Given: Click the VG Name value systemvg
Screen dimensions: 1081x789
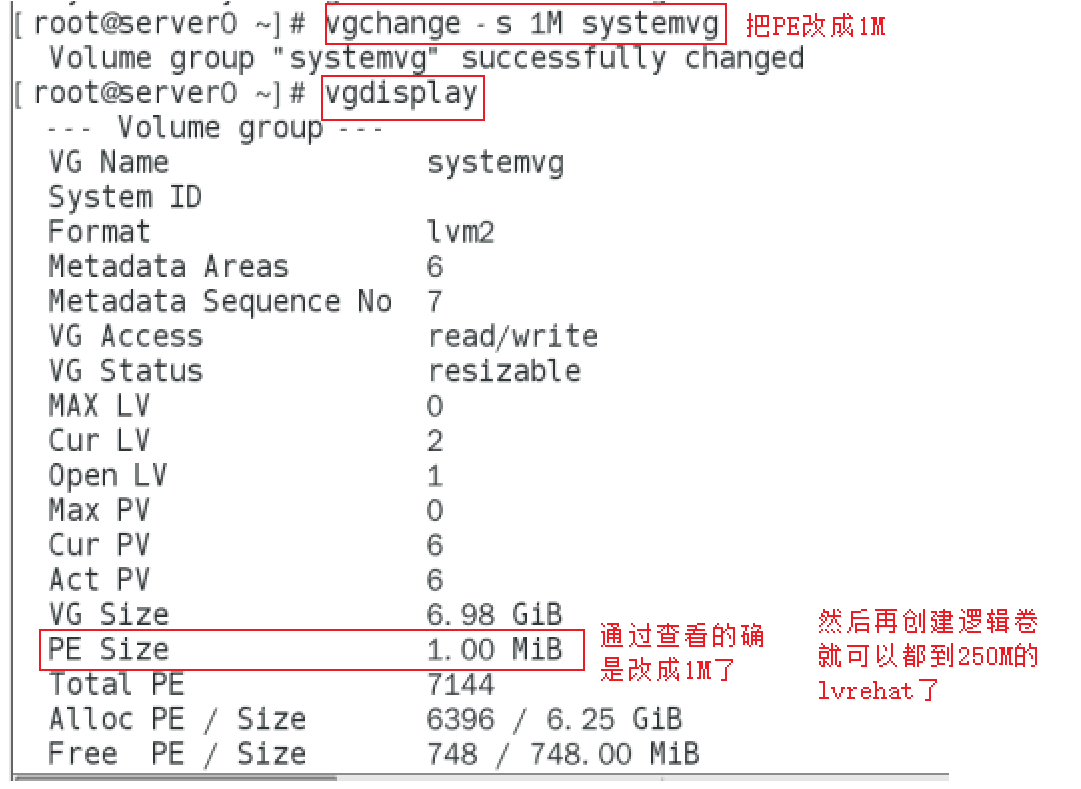Looking at the screenshot, I should [495, 163].
